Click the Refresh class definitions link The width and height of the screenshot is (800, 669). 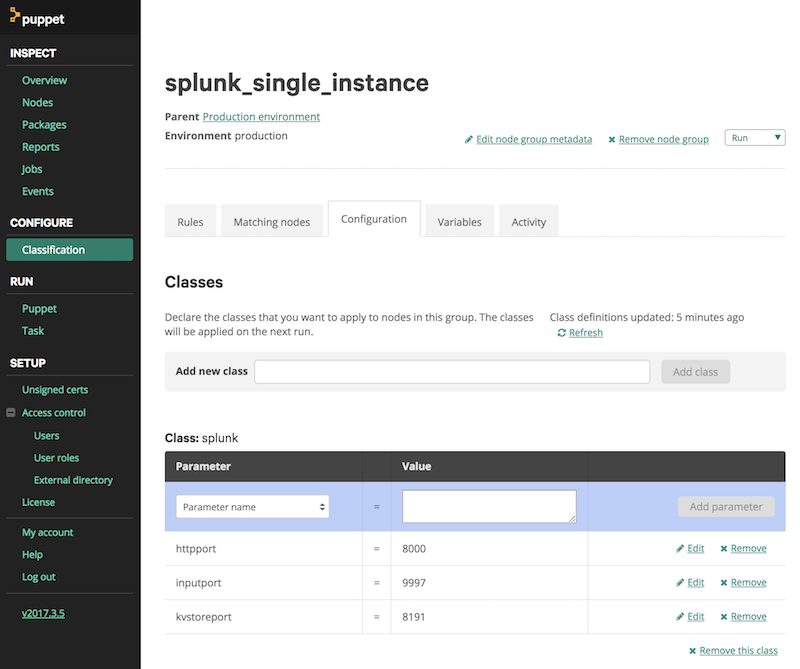586,333
